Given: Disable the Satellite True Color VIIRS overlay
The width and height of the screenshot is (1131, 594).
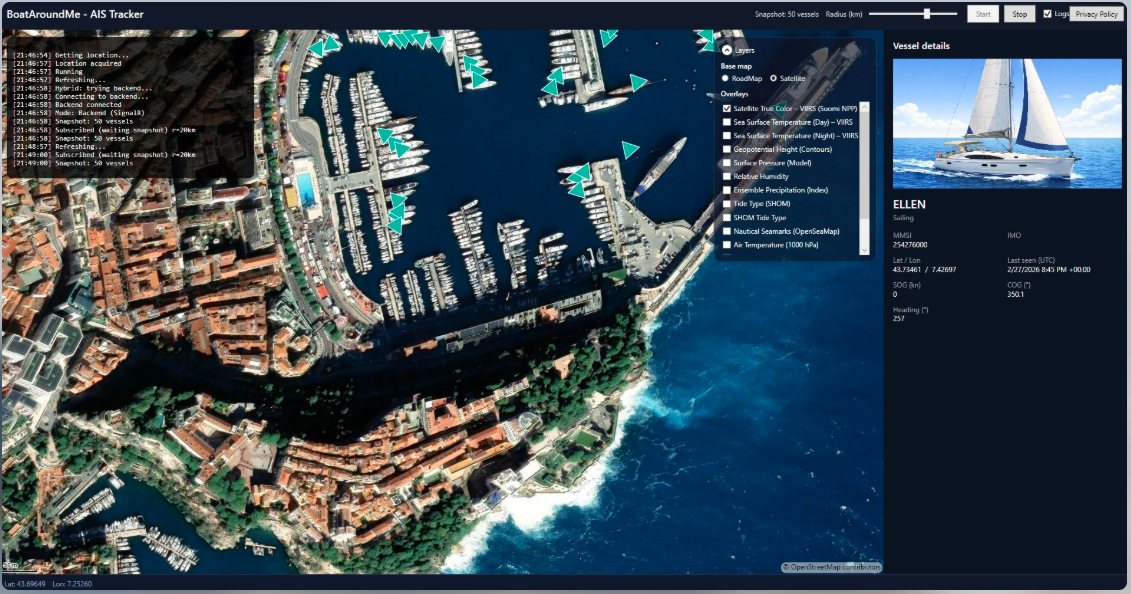Looking at the screenshot, I should [x=727, y=108].
